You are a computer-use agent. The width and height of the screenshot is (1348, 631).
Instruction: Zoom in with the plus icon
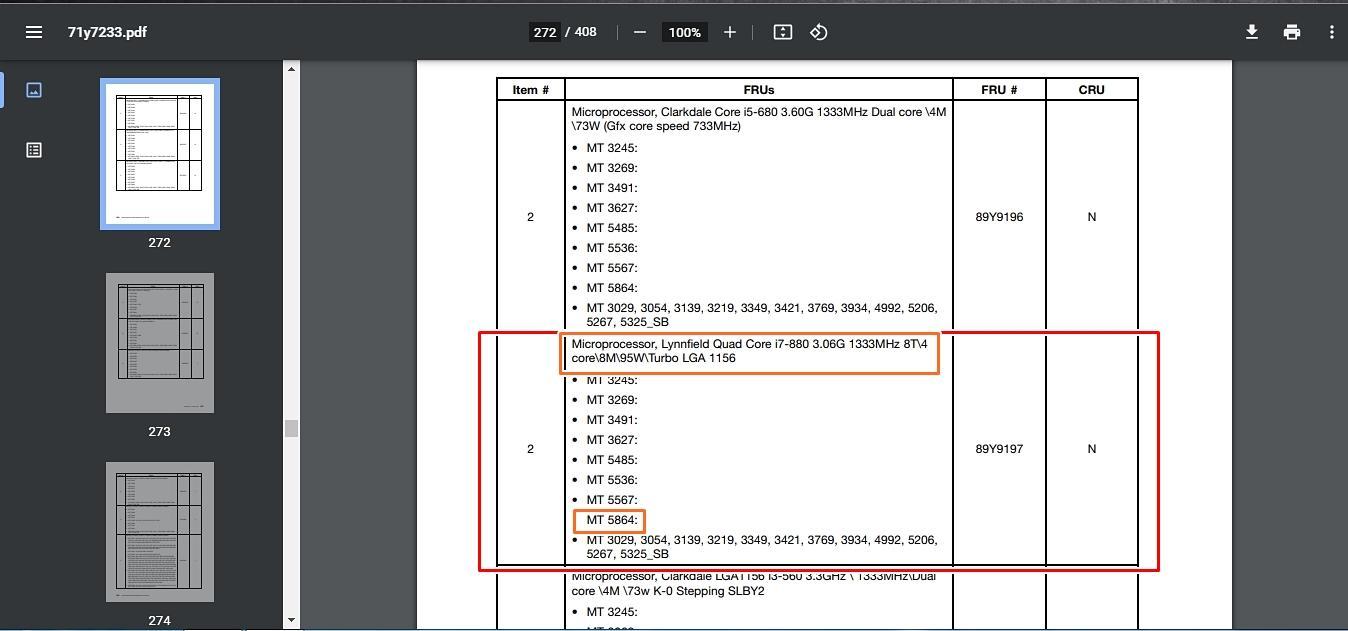point(730,32)
